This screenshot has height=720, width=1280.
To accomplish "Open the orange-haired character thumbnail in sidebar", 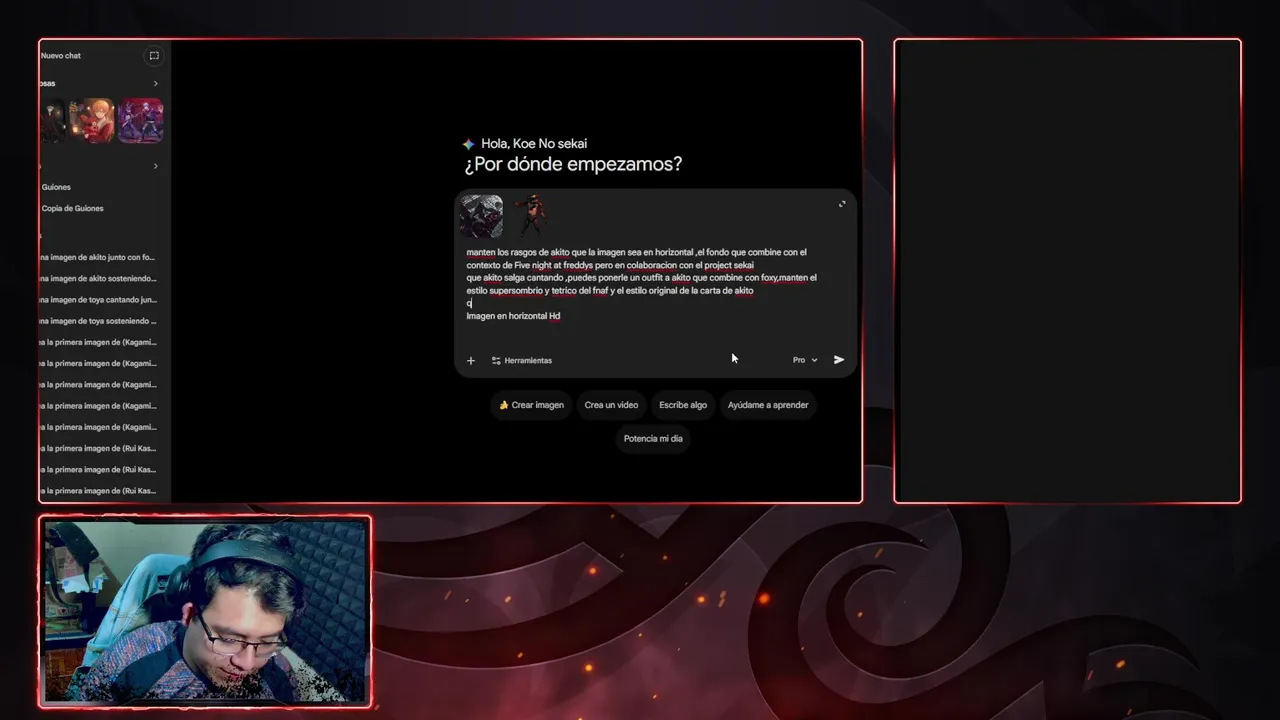I will (x=92, y=120).
